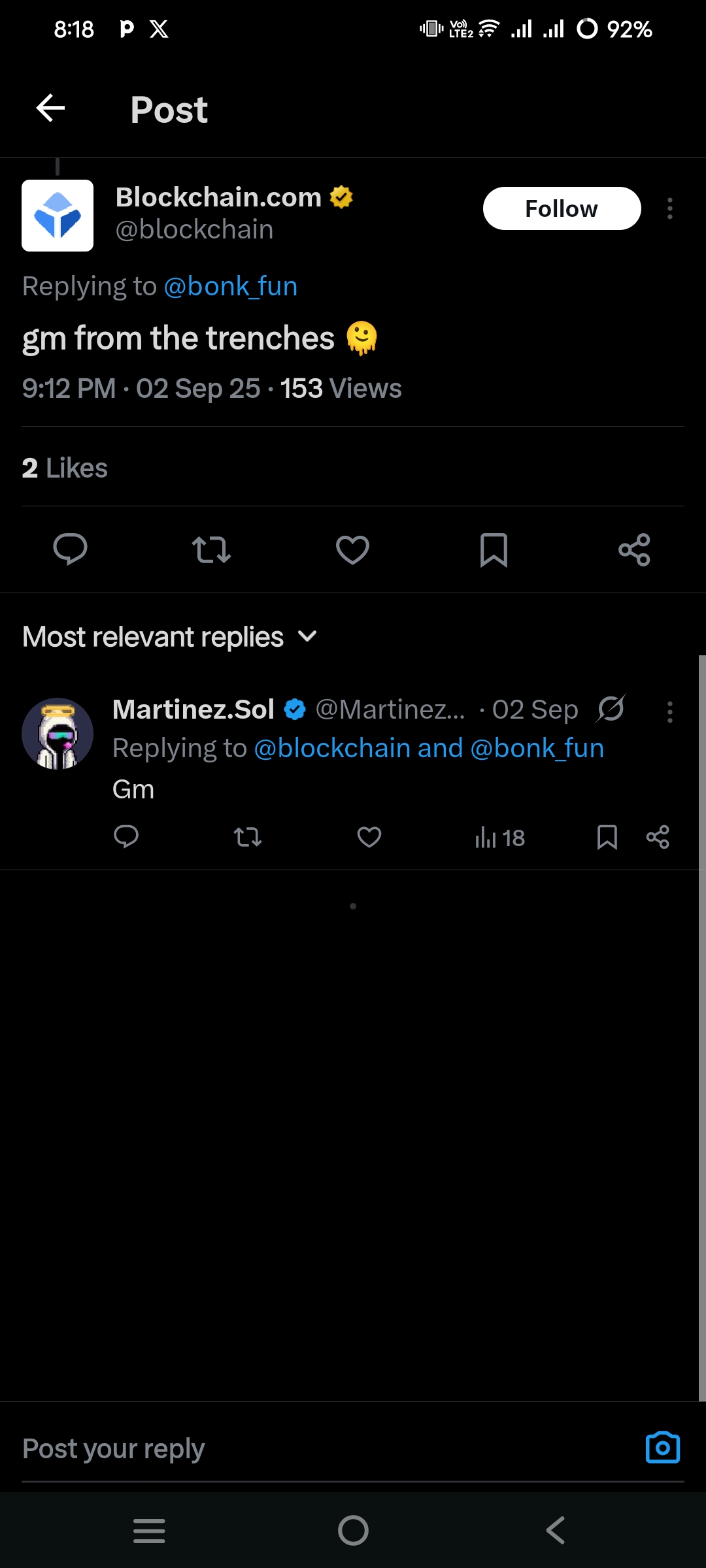The width and height of the screenshot is (706, 1568).
Task: Open more options for Blockchain.com post
Action: [x=669, y=208]
